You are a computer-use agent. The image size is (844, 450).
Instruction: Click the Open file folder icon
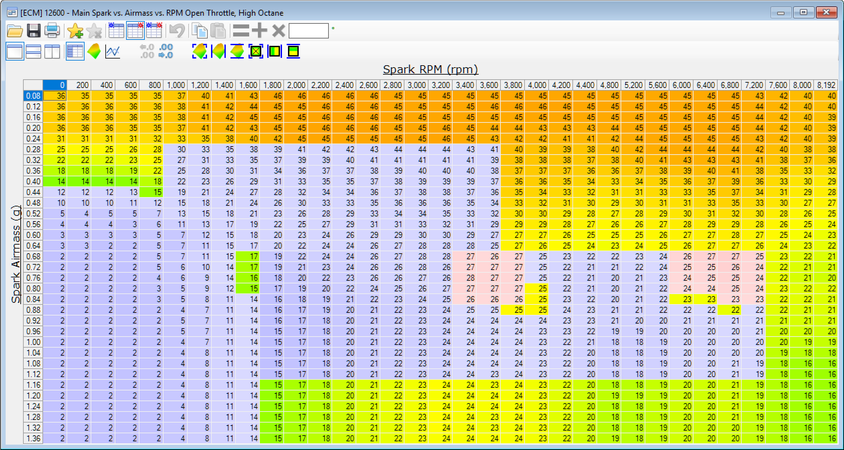(x=15, y=31)
